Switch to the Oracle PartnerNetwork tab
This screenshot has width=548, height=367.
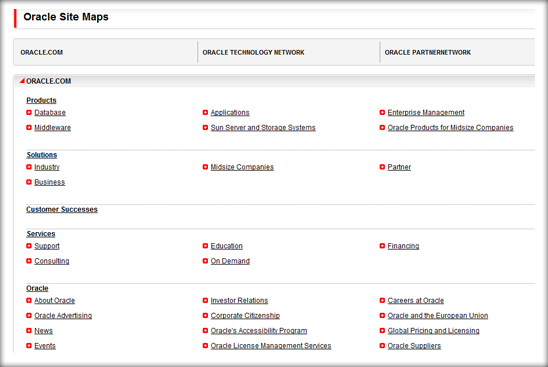tap(428, 52)
